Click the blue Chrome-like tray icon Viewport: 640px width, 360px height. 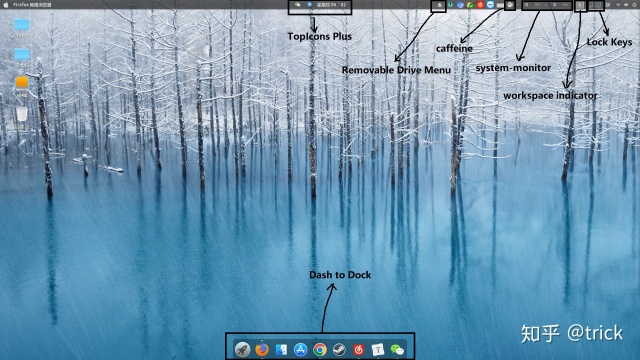460,5
